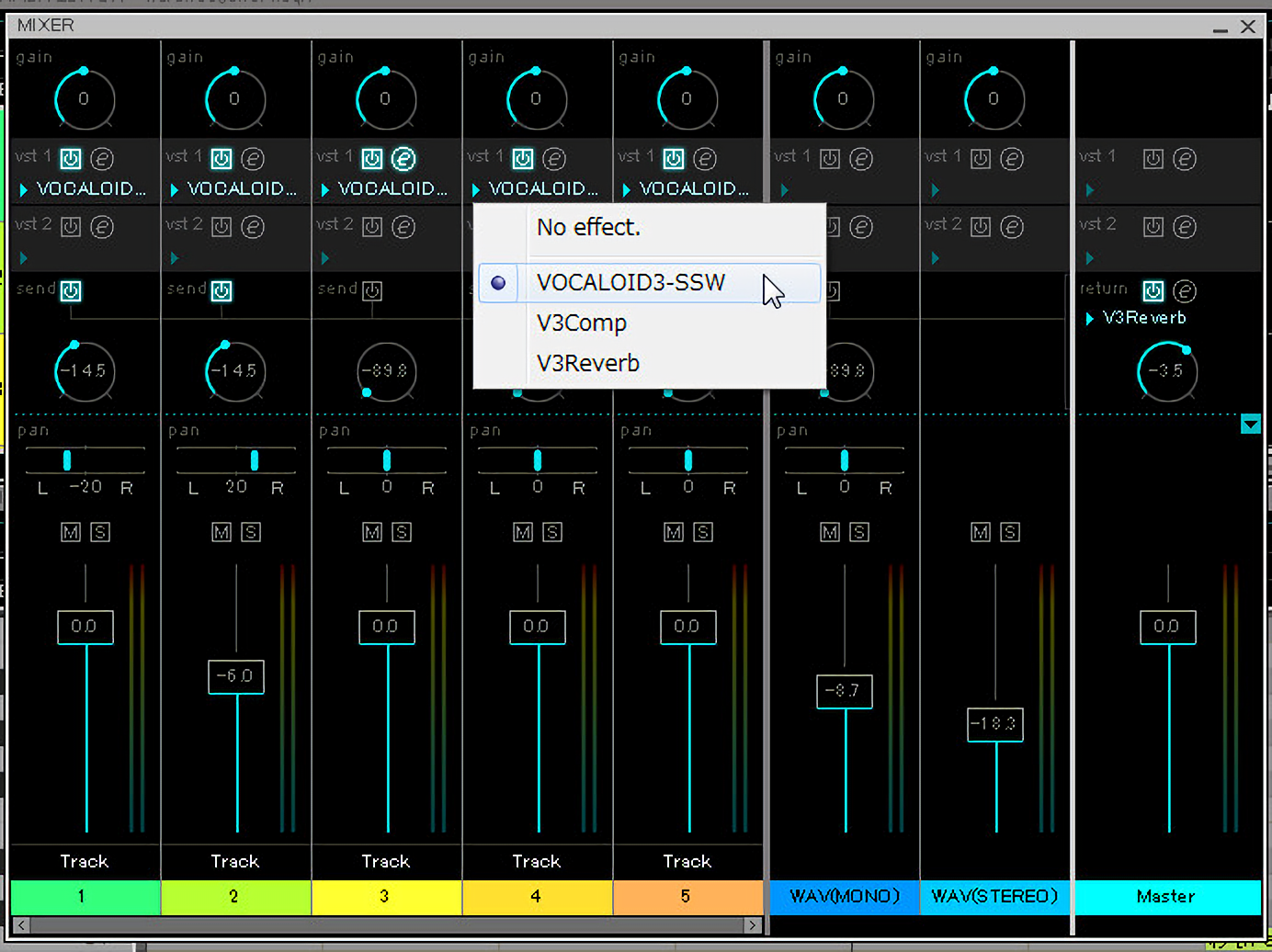Open vst 1 editor on WAV(STEREO) channel
Image resolution: width=1272 pixels, height=952 pixels.
point(1012,159)
